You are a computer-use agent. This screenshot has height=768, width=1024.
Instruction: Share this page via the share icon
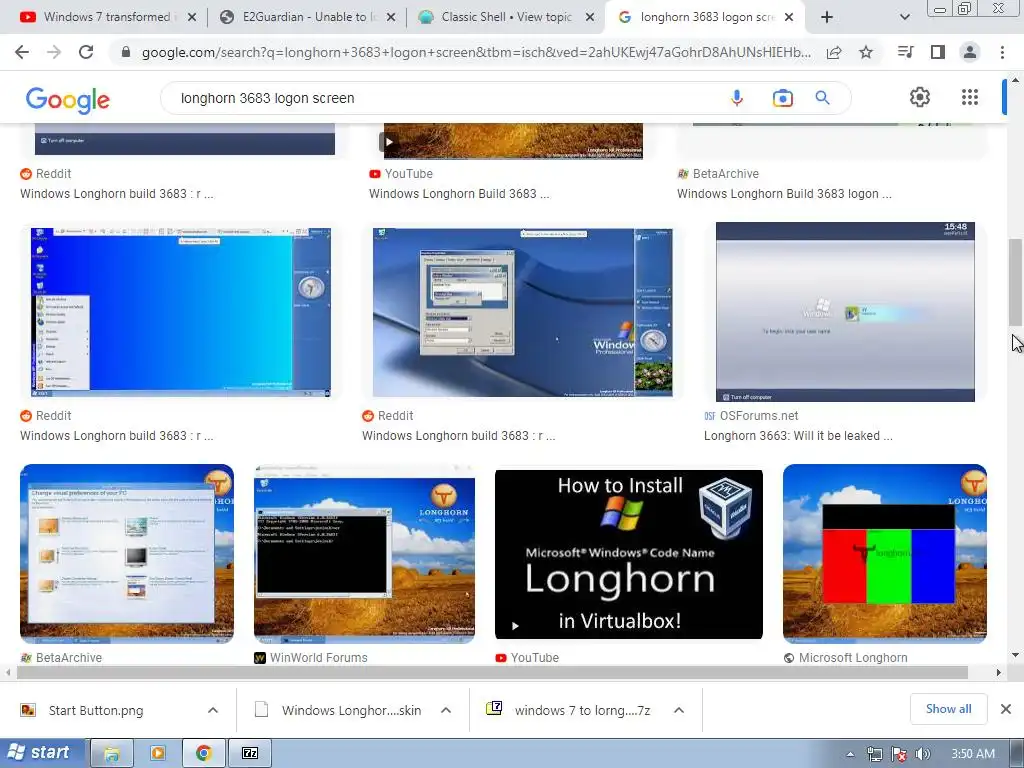click(x=834, y=53)
